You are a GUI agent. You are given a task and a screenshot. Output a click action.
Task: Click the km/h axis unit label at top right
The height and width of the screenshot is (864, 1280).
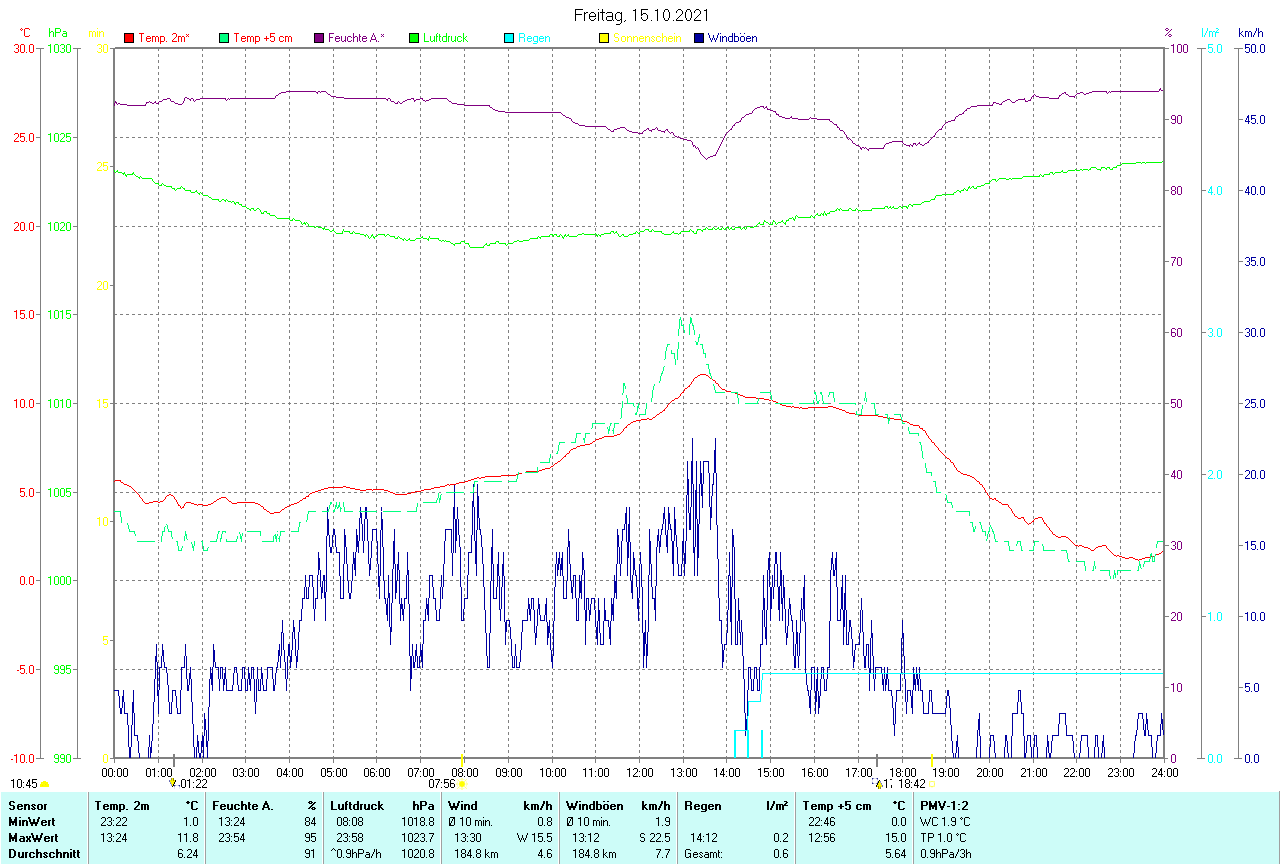1250,33
